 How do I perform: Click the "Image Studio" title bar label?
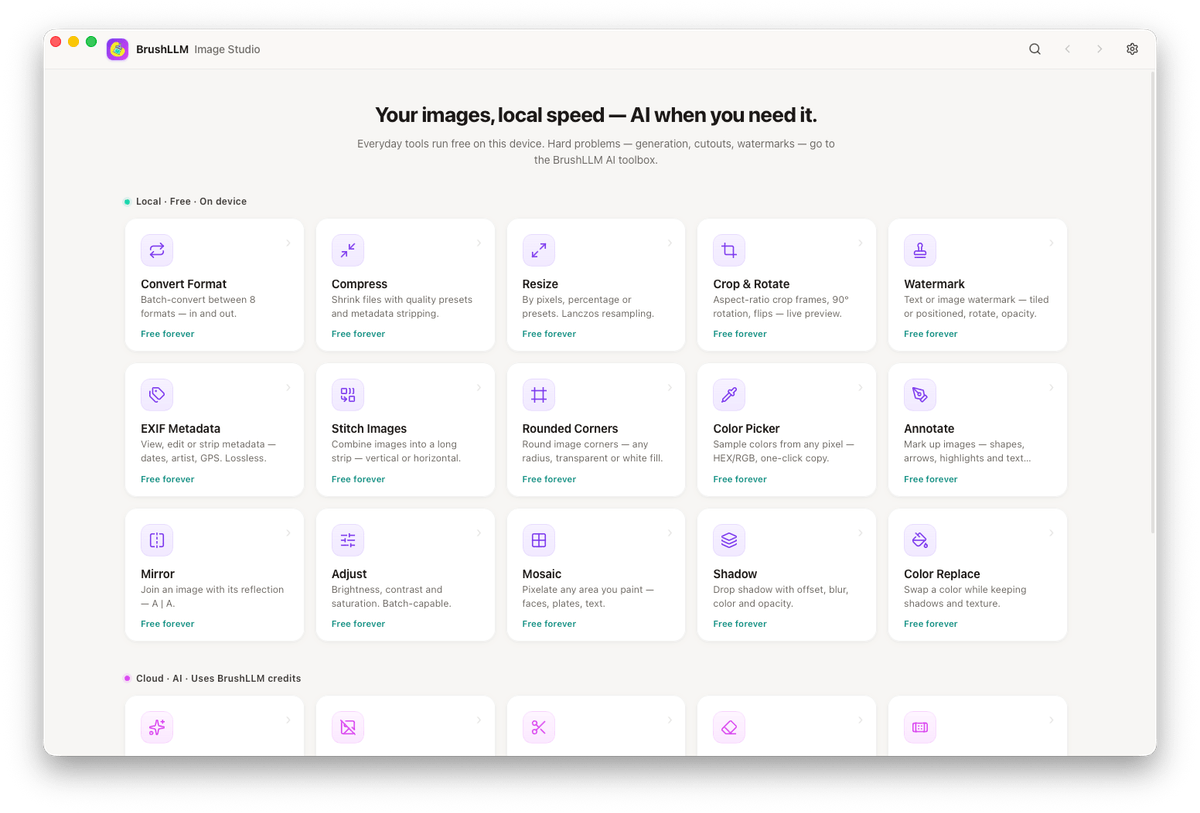[227, 49]
